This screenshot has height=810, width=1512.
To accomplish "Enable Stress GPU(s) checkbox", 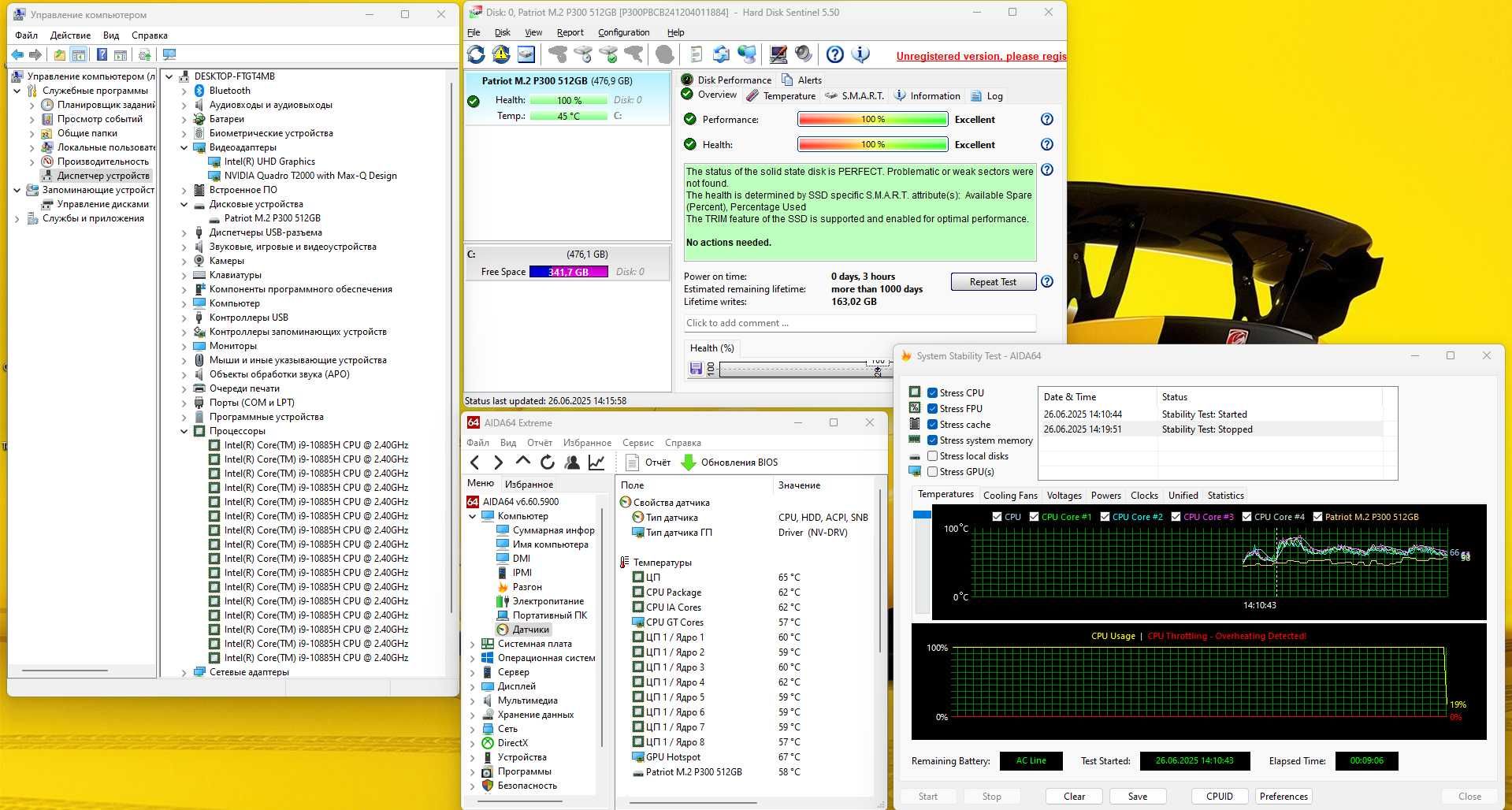I will (932, 471).
